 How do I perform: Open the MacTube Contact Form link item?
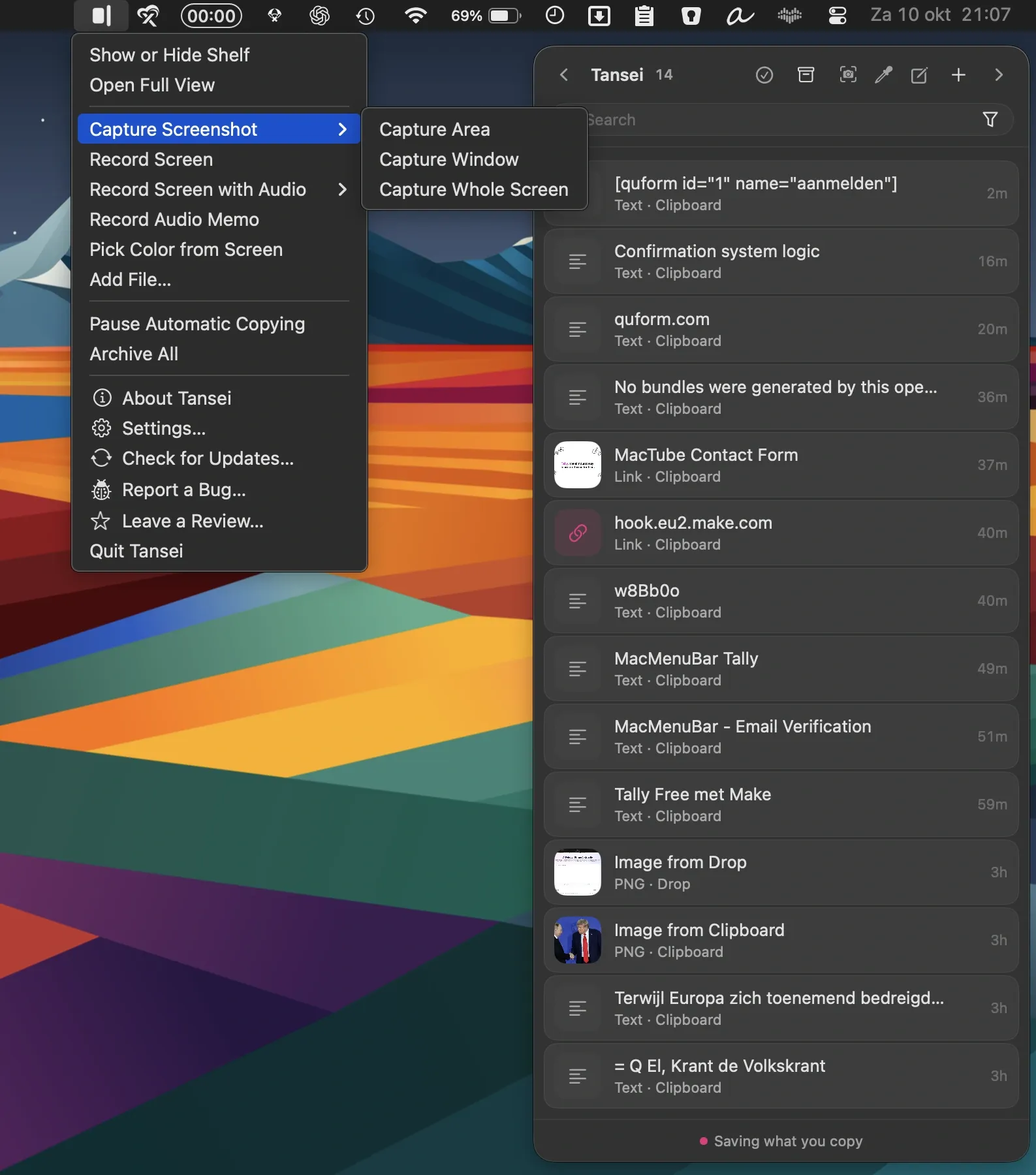[781, 465]
